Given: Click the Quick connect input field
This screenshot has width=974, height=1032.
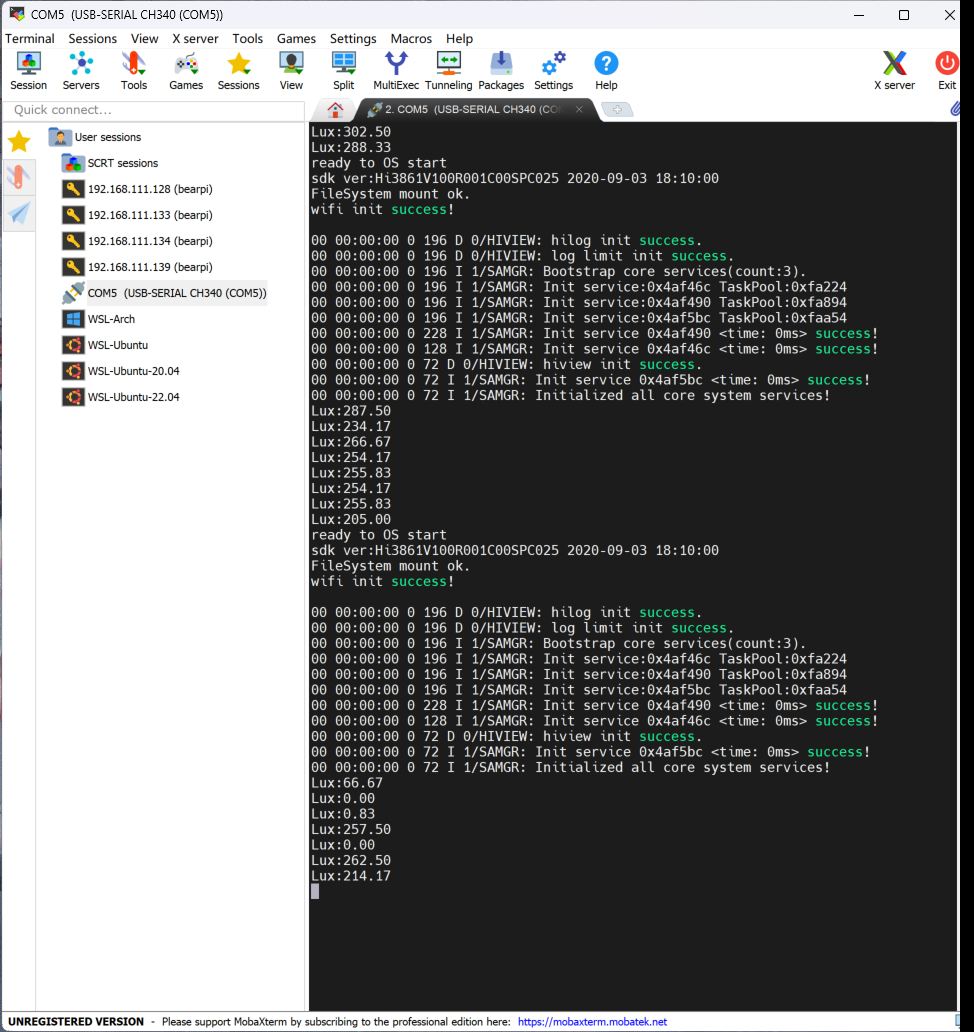Looking at the screenshot, I should point(152,110).
